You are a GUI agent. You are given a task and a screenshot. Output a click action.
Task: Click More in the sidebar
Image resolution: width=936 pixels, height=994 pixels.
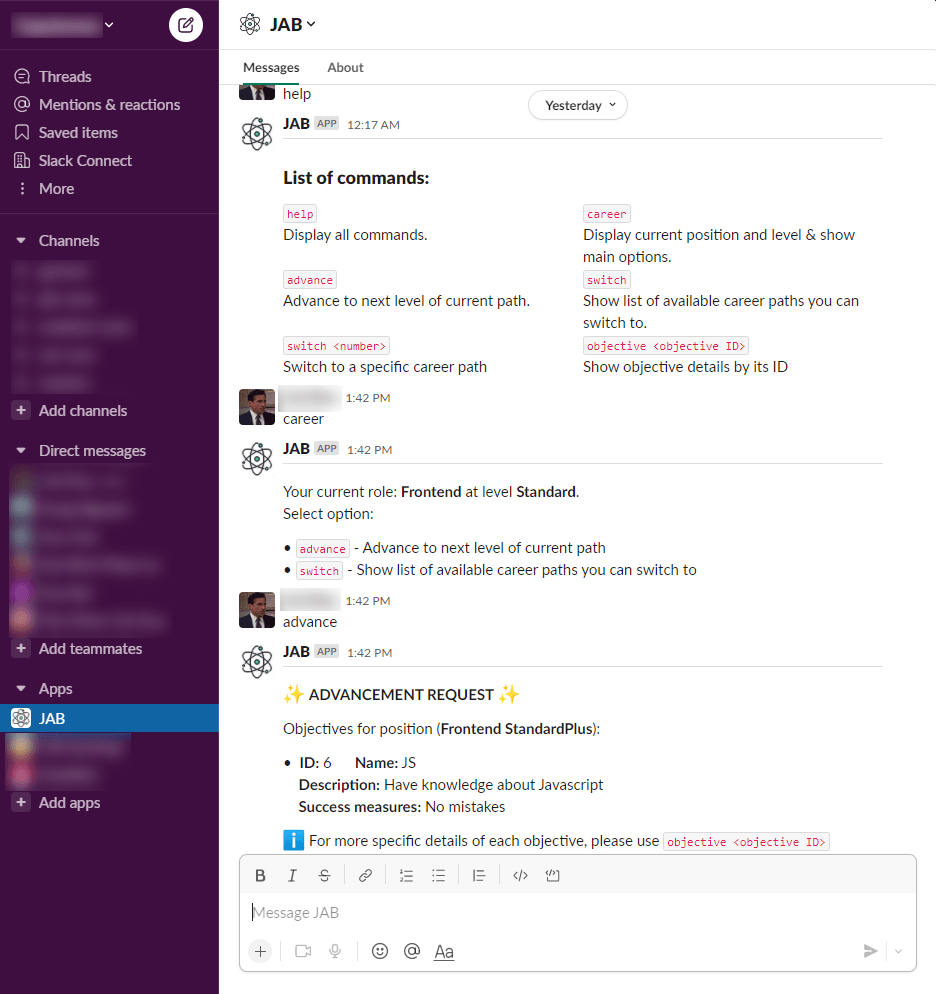click(56, 188)
